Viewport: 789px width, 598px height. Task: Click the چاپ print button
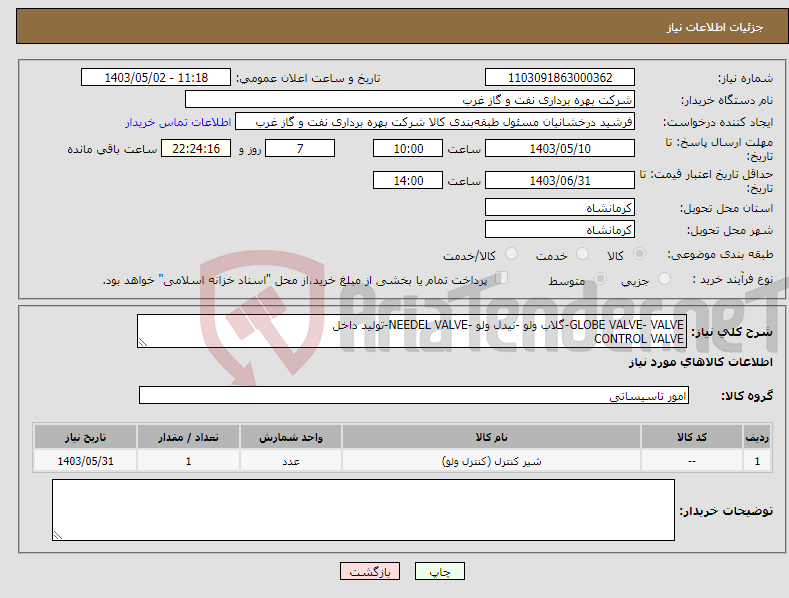pyautogui.click(x=440, y=571)
